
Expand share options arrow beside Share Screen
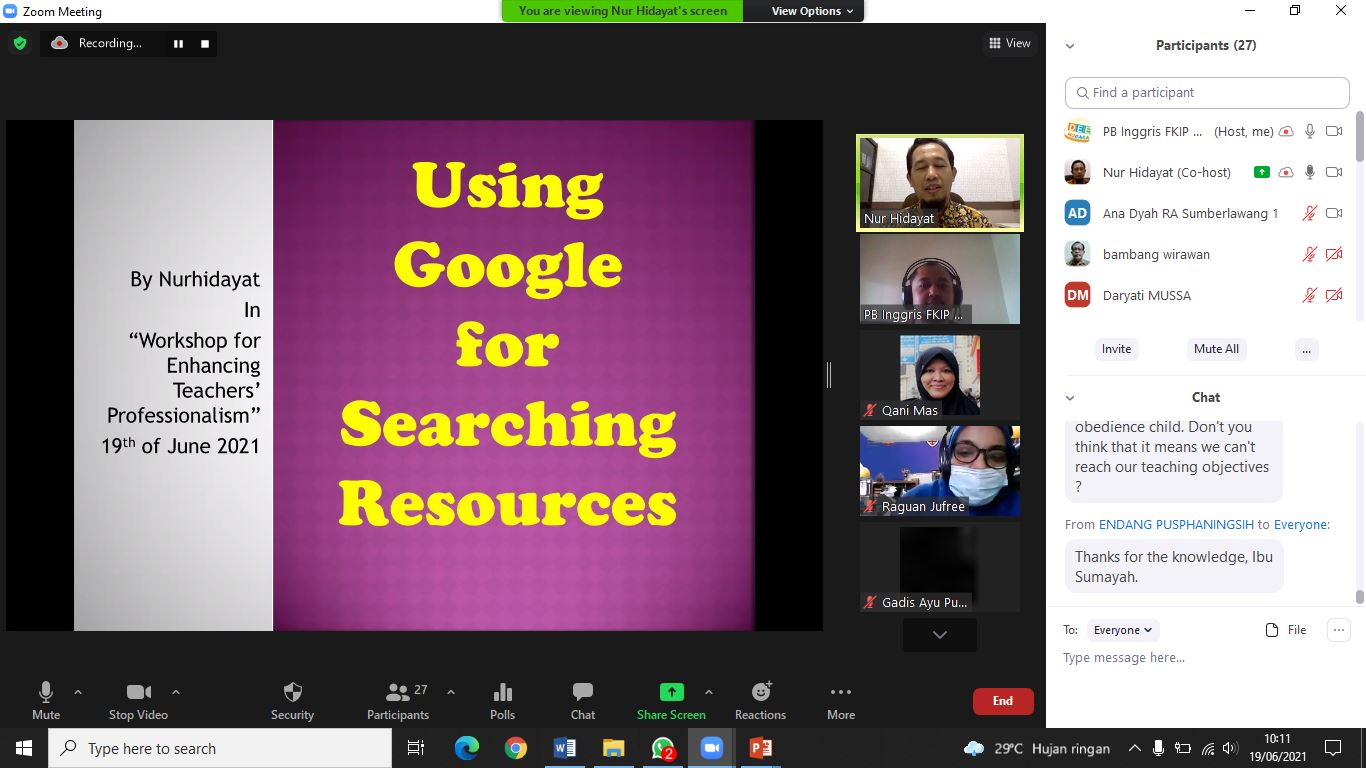point(709,692)
